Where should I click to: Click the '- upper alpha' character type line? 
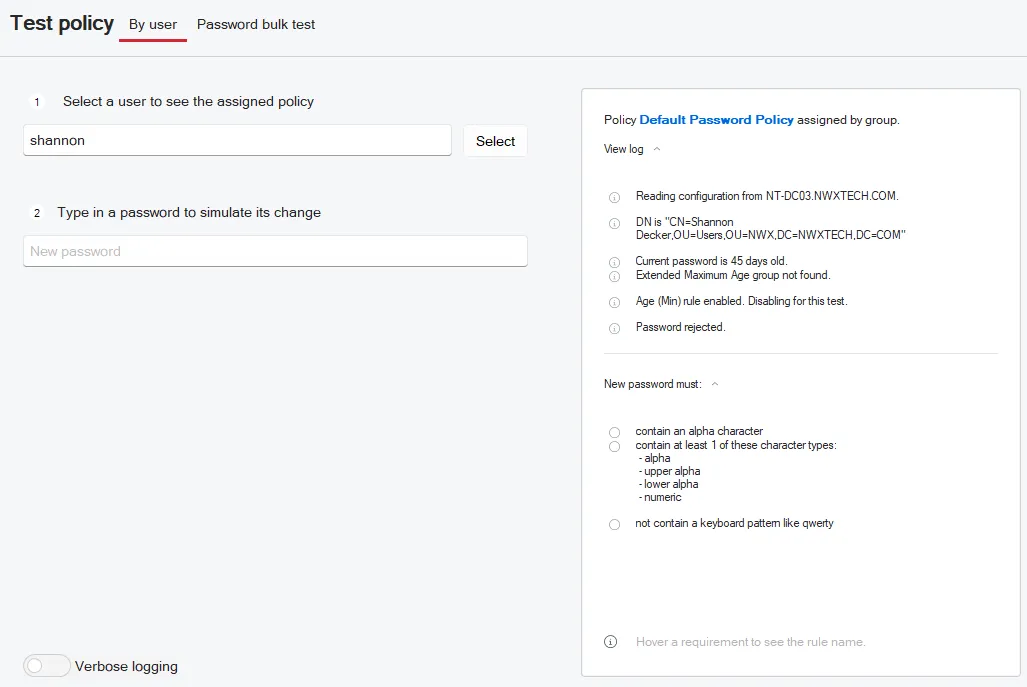pyautogui.click(x=669, y=471)
